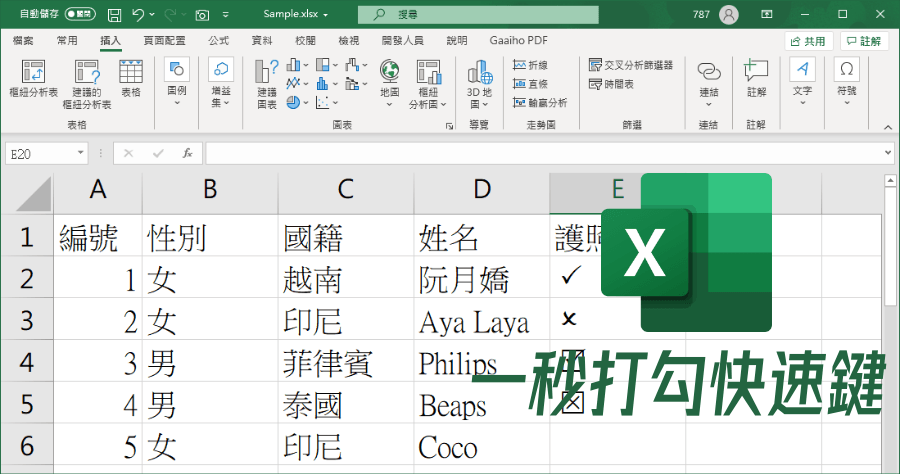The width and height of the screenshot is (900, 474).
Task: Click the Select All corner triangle
Action: pyautogui.click(x=34, y=194)
